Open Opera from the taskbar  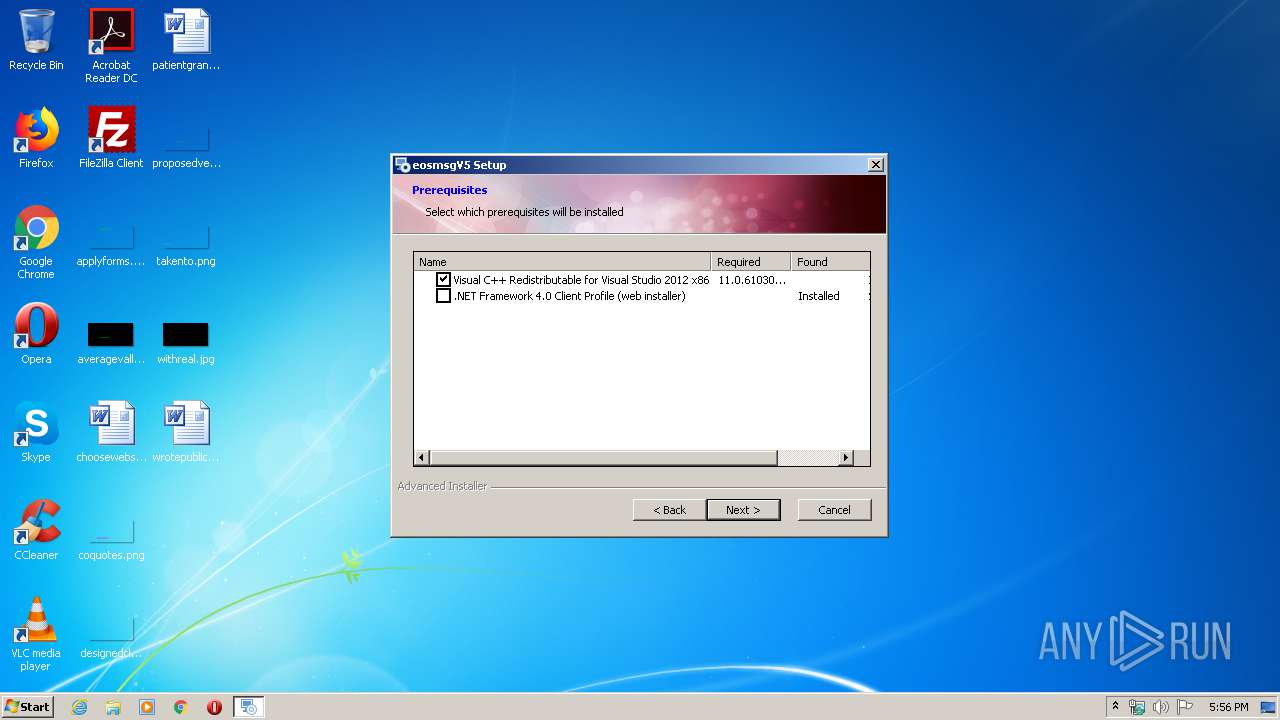pyautogui.click(x=214, y=707)
